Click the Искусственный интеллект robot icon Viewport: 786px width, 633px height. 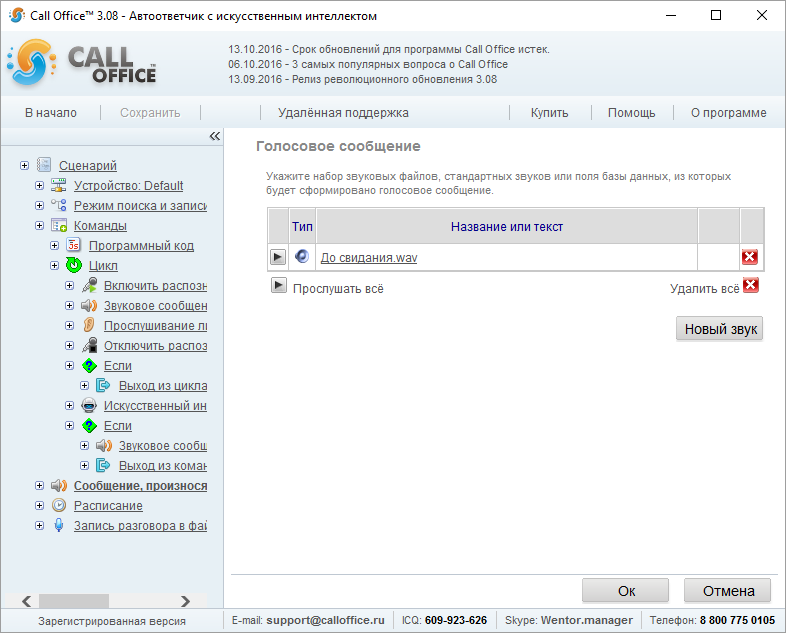(x=89, y=405)
